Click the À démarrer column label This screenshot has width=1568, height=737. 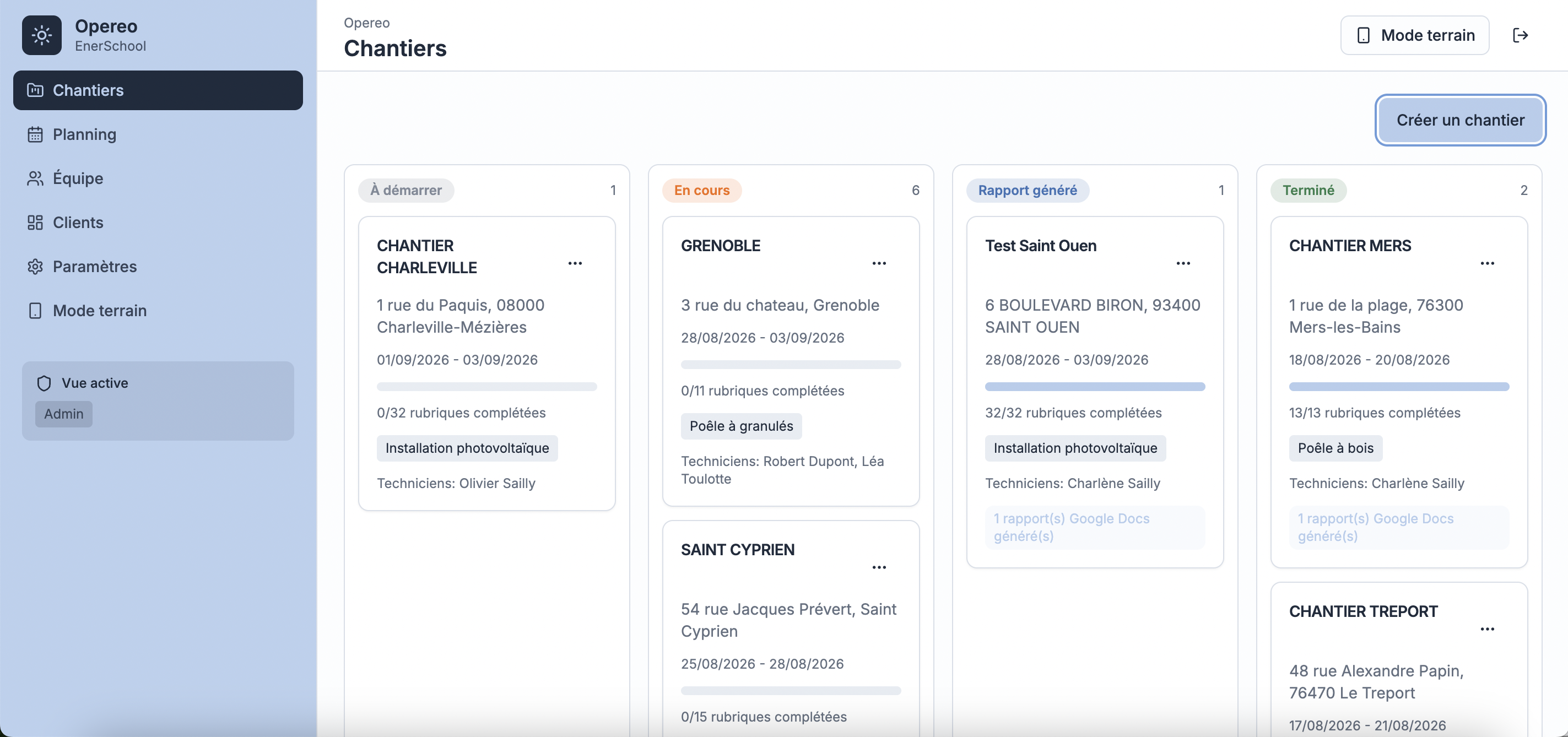[406, 191]
